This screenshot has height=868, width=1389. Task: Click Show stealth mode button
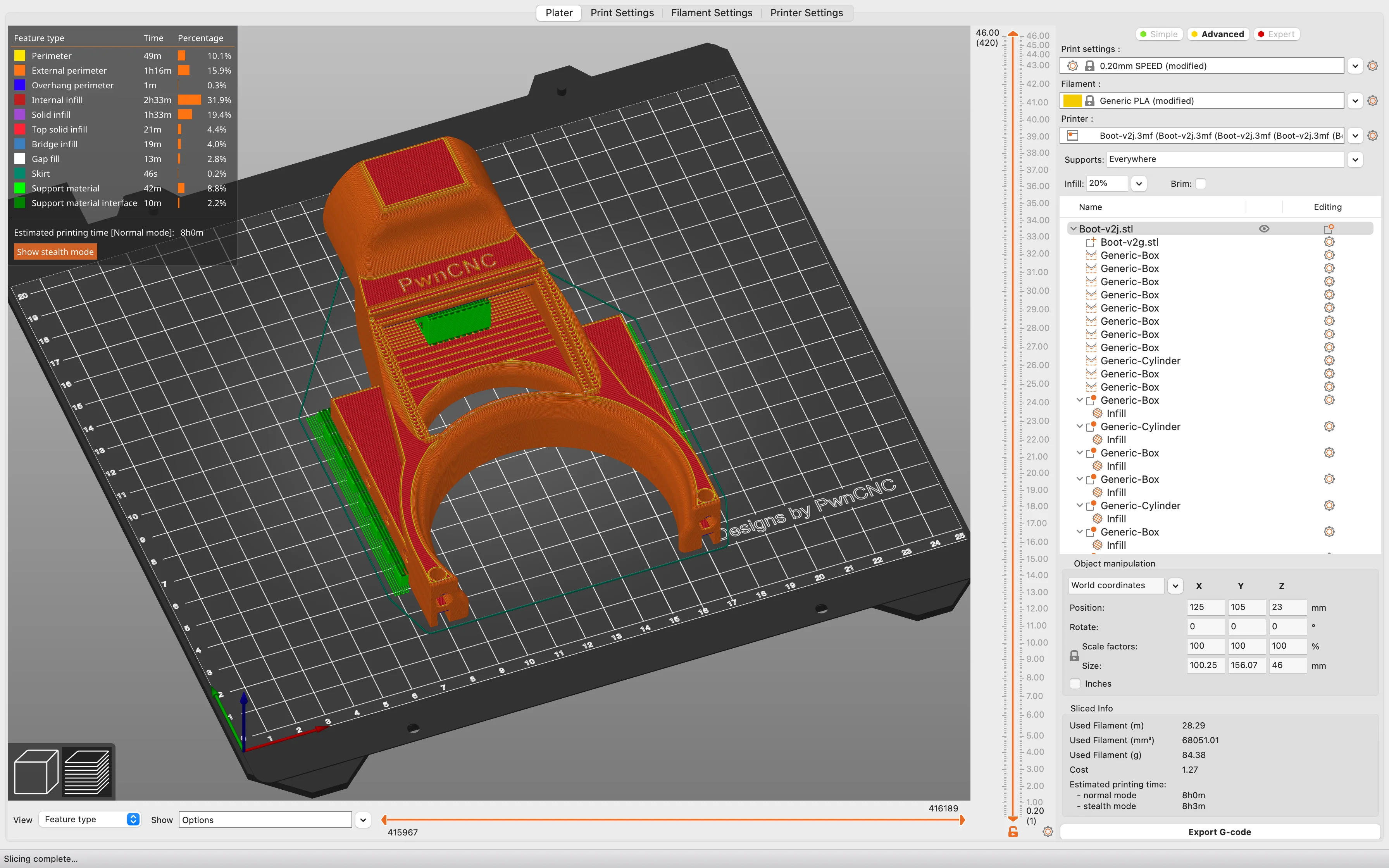(55, 252)
